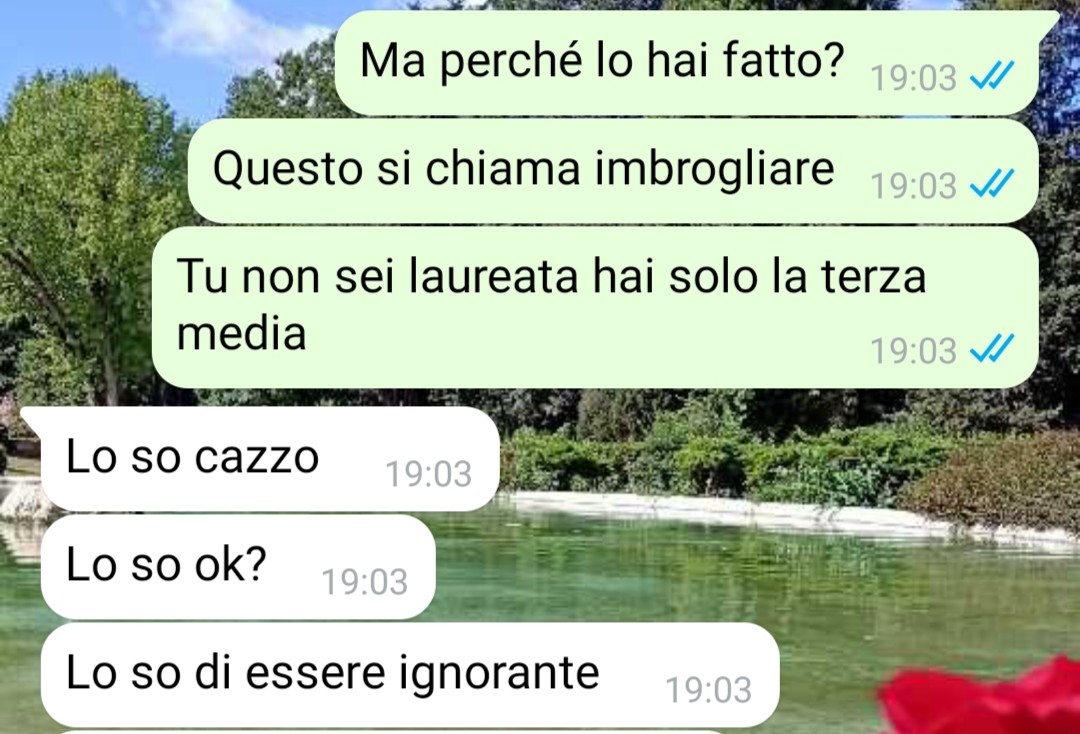1080x734 pixels.
Task: Click read receipt ticks on 'Ma perché' message
Action: pos(992,76)
